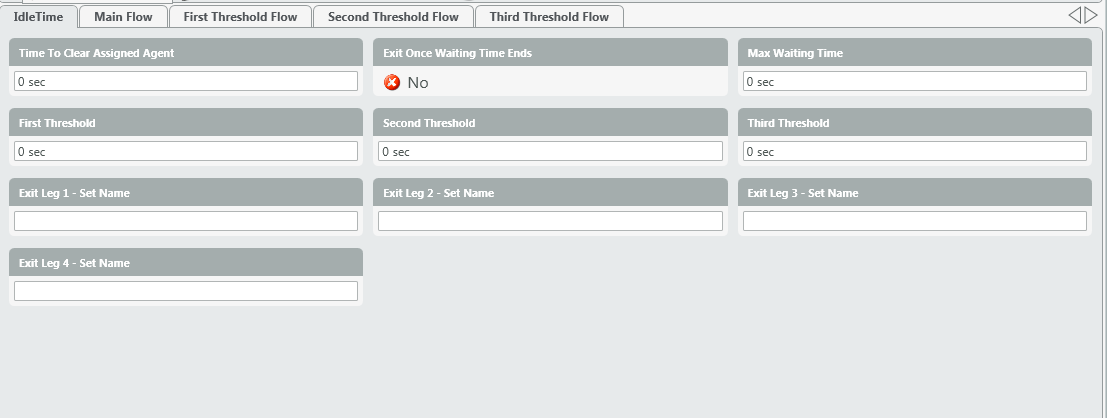Switch to the IdleTime tab
The image size is (1107, 418).
coord(39,17)
